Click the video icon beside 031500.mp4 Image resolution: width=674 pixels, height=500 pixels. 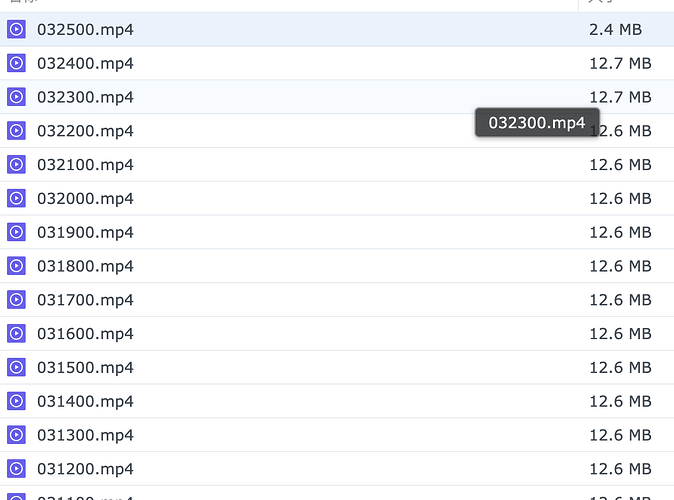[16, 368]
